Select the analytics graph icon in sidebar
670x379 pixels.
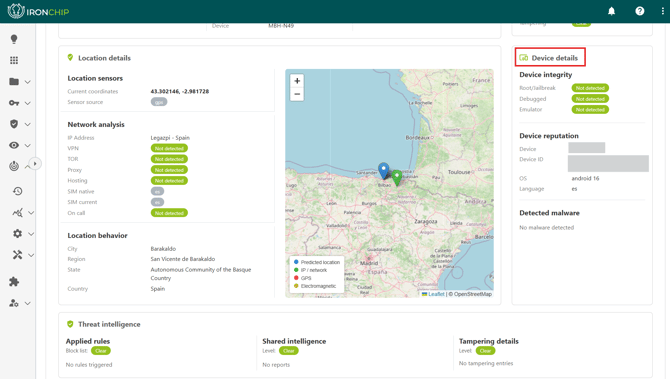18,212
